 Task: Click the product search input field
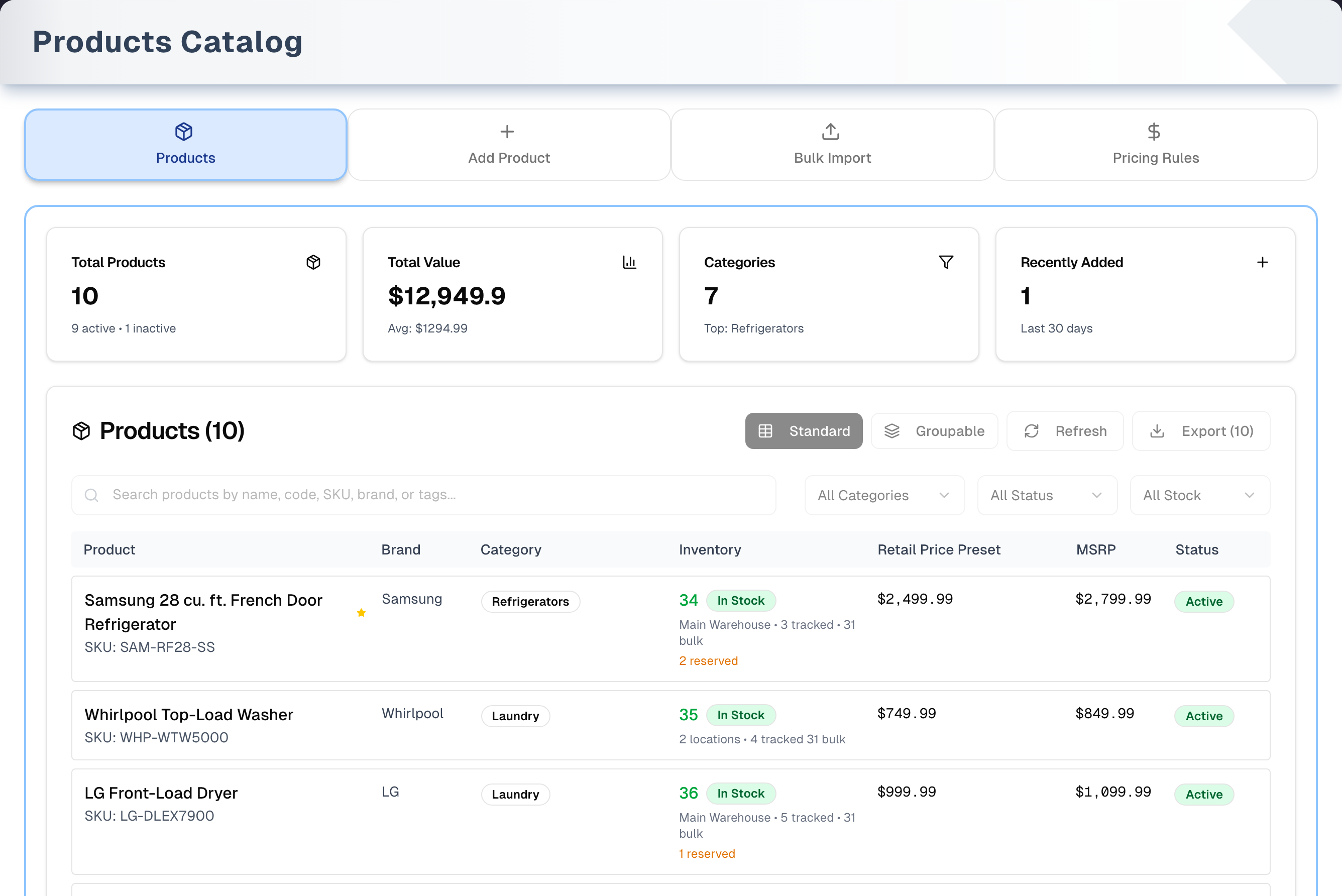pos(423,495)
